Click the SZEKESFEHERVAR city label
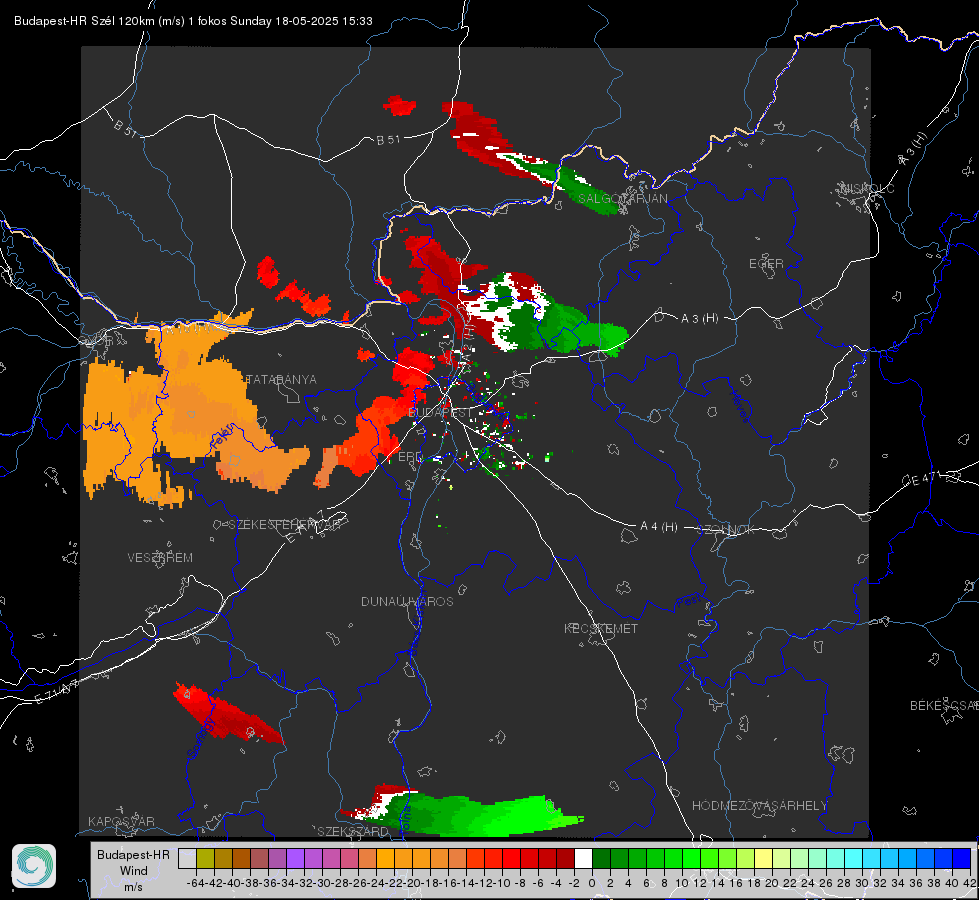 click(x=285, y=525)
